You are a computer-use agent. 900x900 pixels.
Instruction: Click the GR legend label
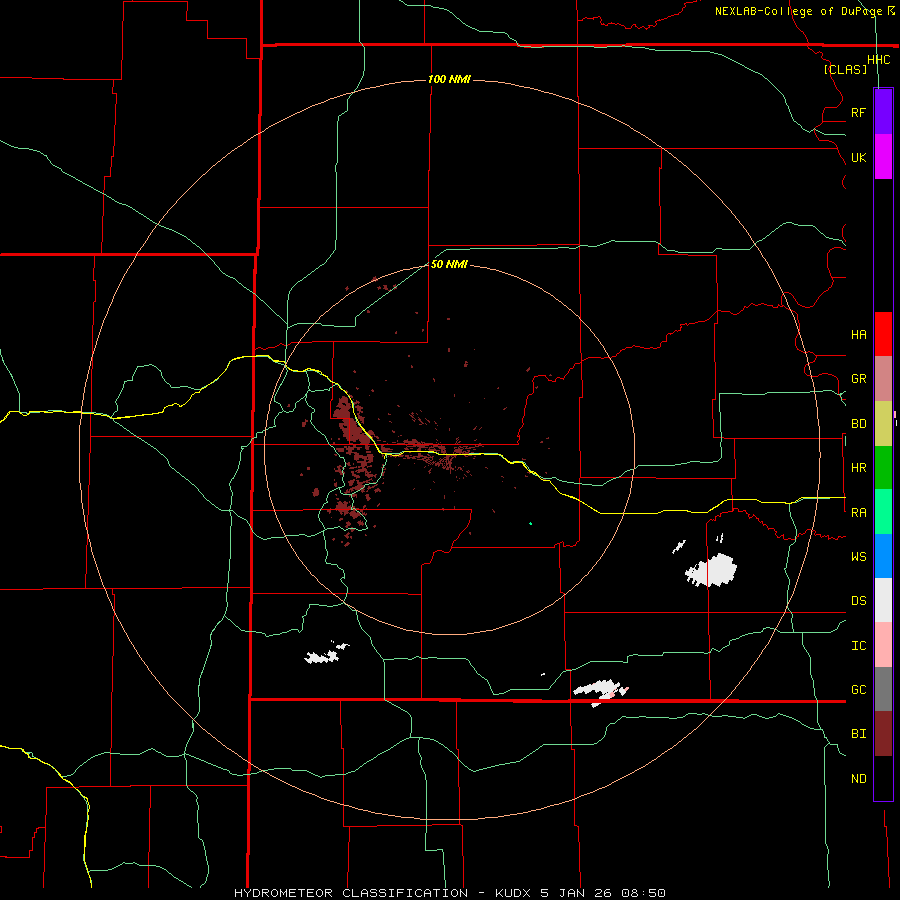click(858, 379)
